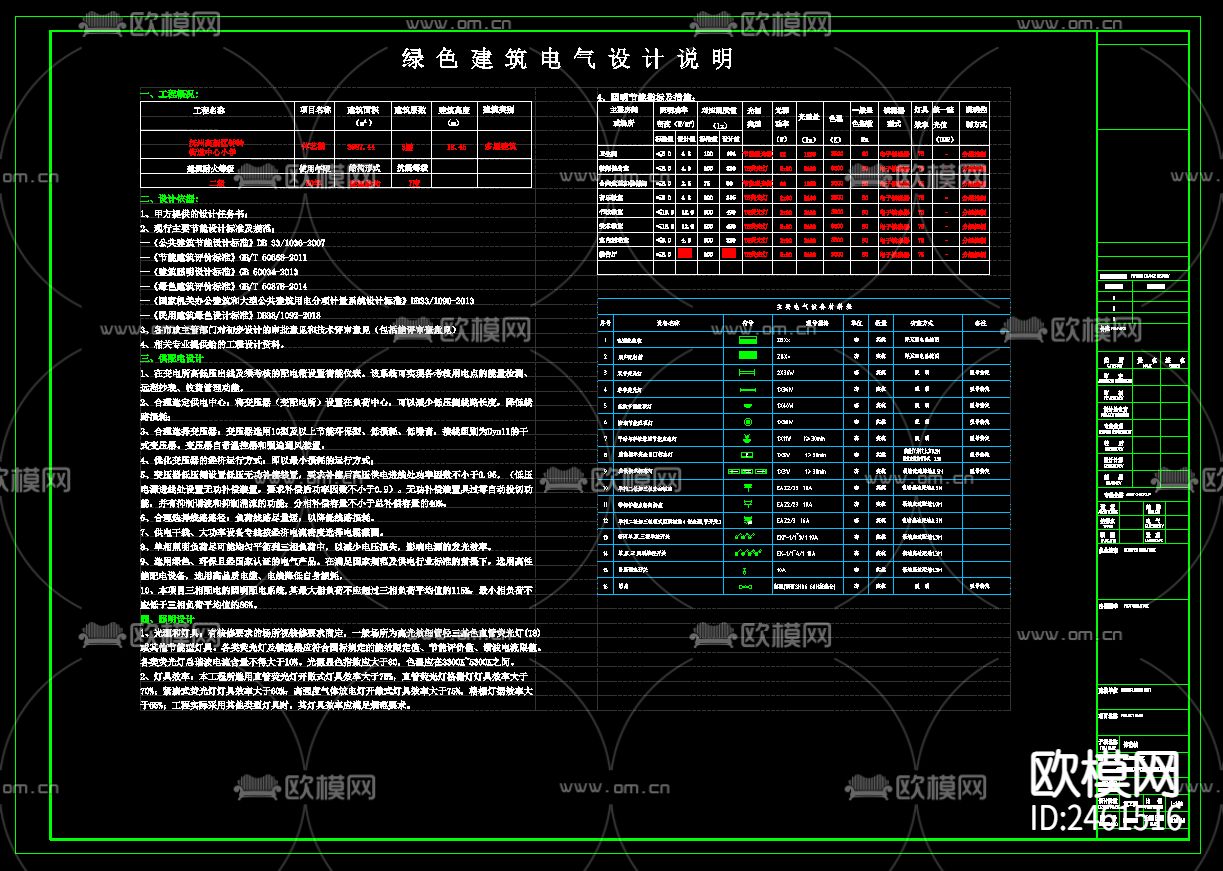Select the red project name cell
The height and width of the screenshot is (871, 1223).
click(216, 147)
